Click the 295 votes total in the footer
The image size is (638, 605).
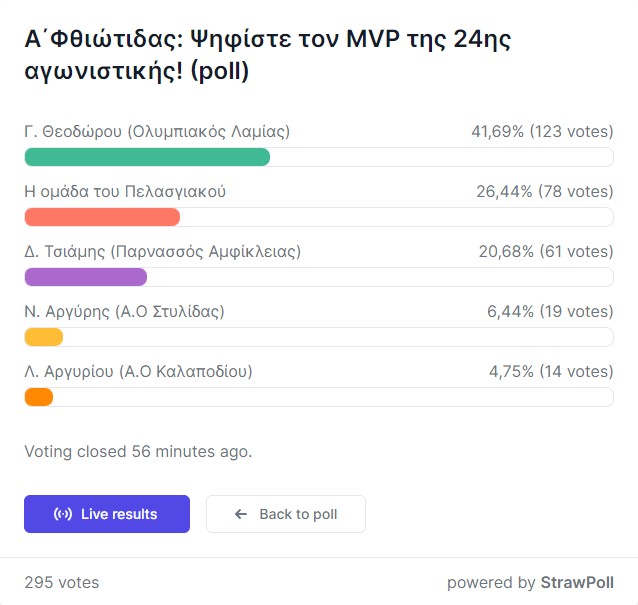pos(62,583)
